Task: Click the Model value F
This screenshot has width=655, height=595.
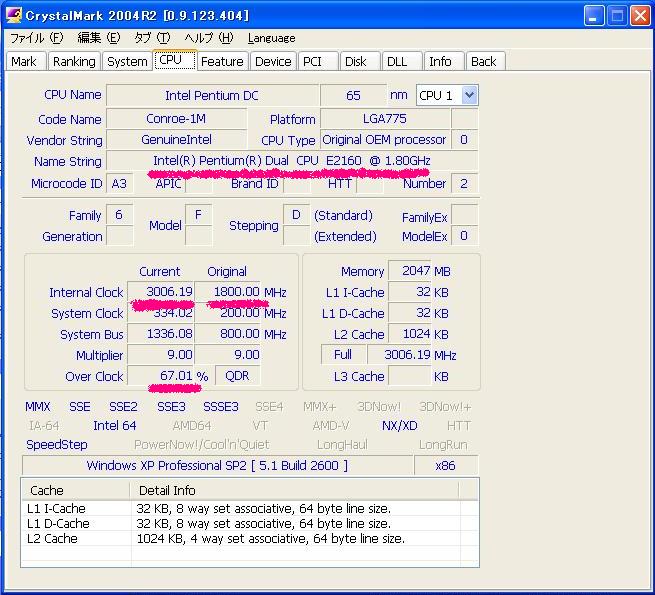Action: click(x=198, y=215)
